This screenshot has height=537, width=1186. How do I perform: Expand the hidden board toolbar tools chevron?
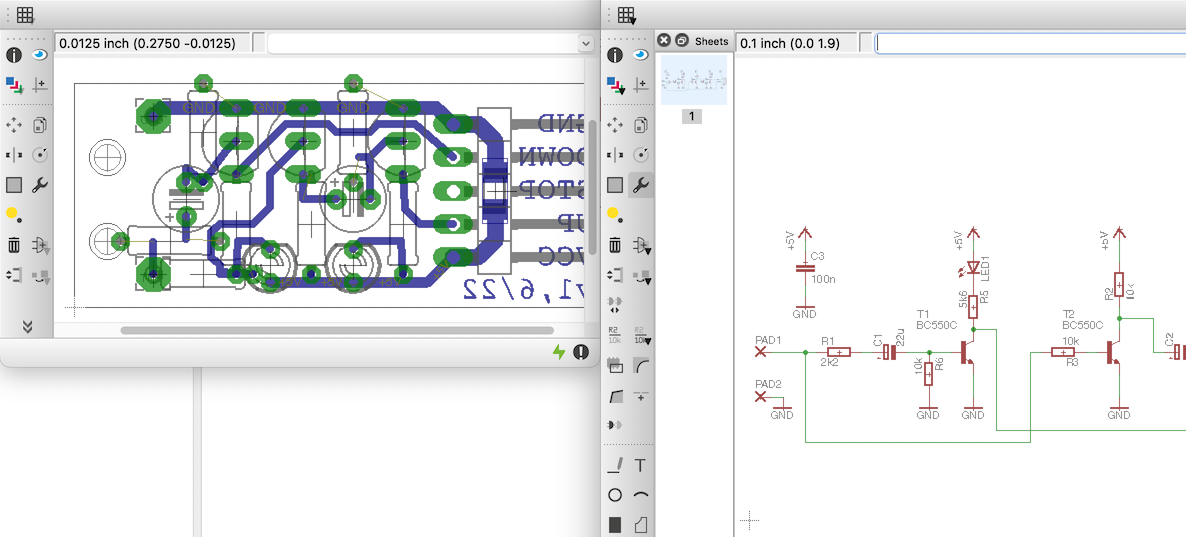(x=27, y=326)
